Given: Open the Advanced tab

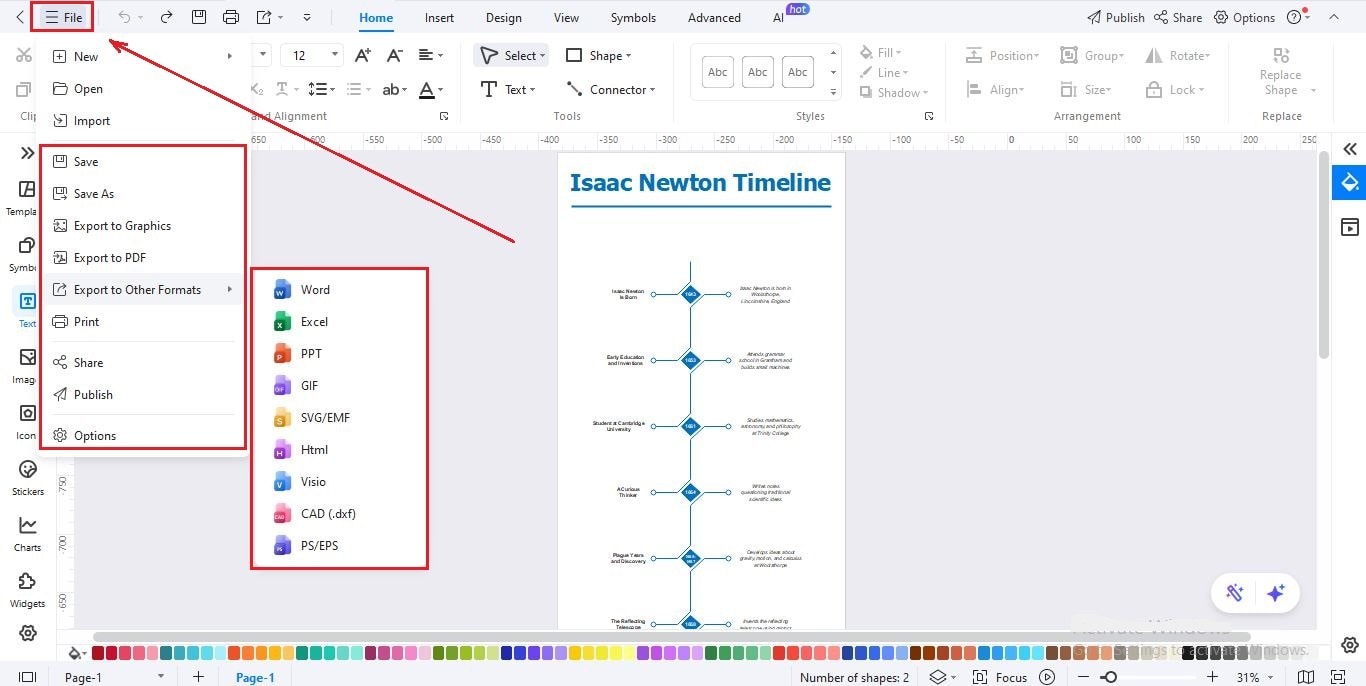Looking at the screenshot, I should (714, 17).
